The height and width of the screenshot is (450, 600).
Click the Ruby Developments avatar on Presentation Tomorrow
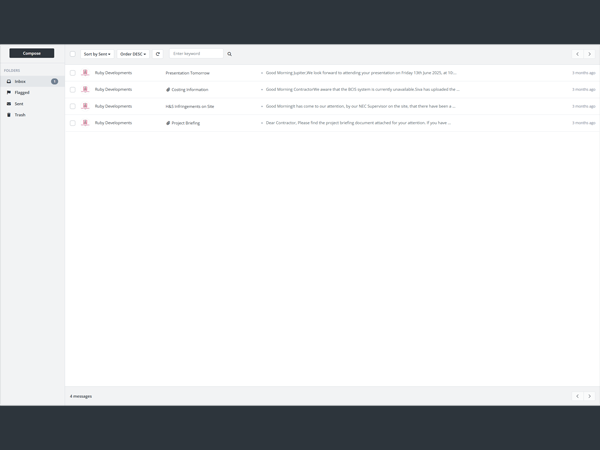[x=85, y=73]
